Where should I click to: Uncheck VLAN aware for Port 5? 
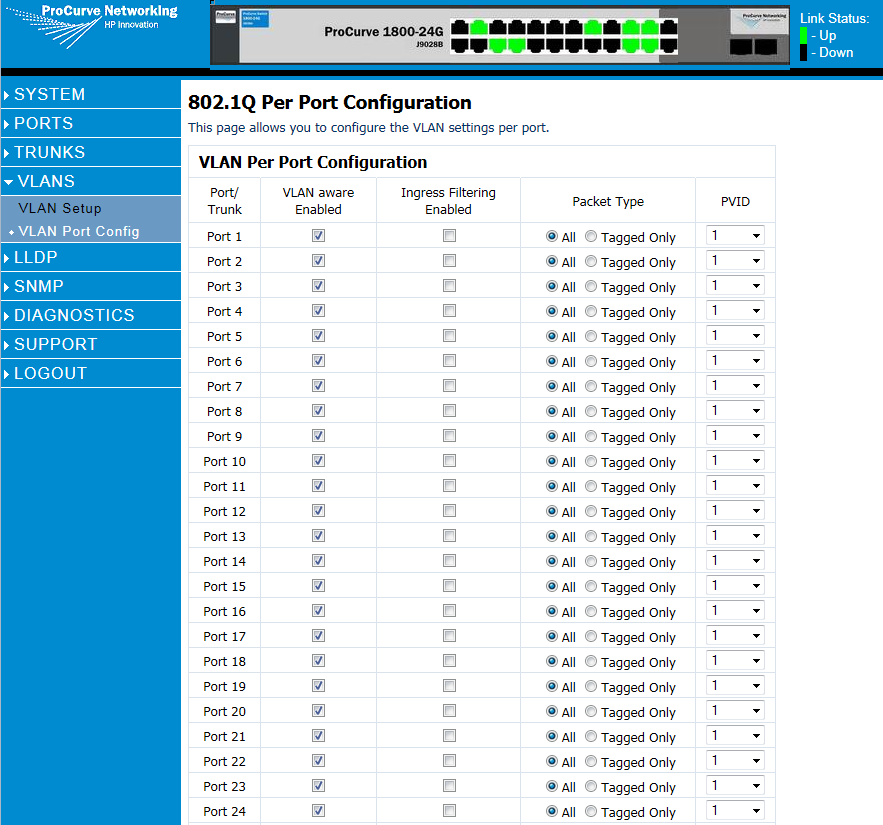(x=319, y=336)
